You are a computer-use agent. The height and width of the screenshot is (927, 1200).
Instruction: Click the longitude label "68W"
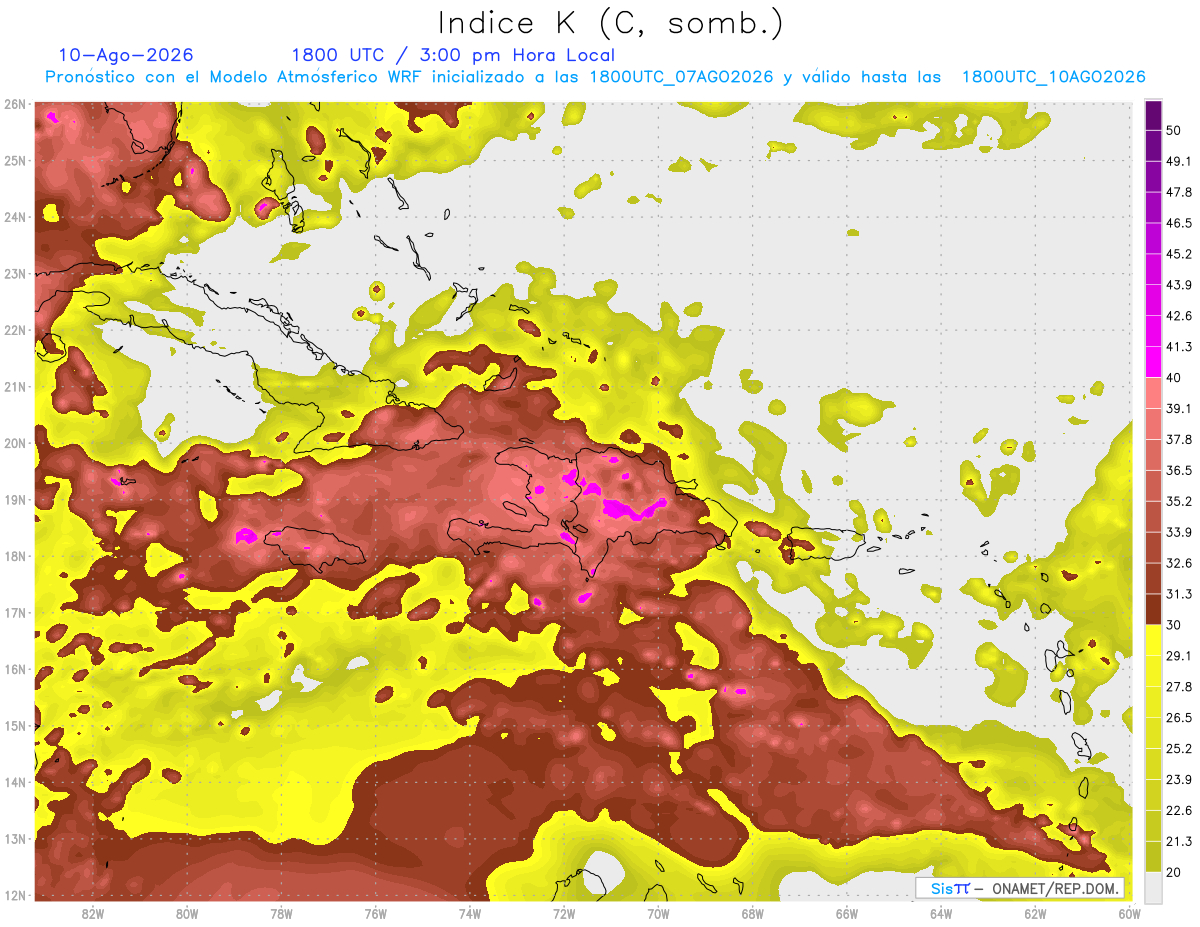click(752, 914)
